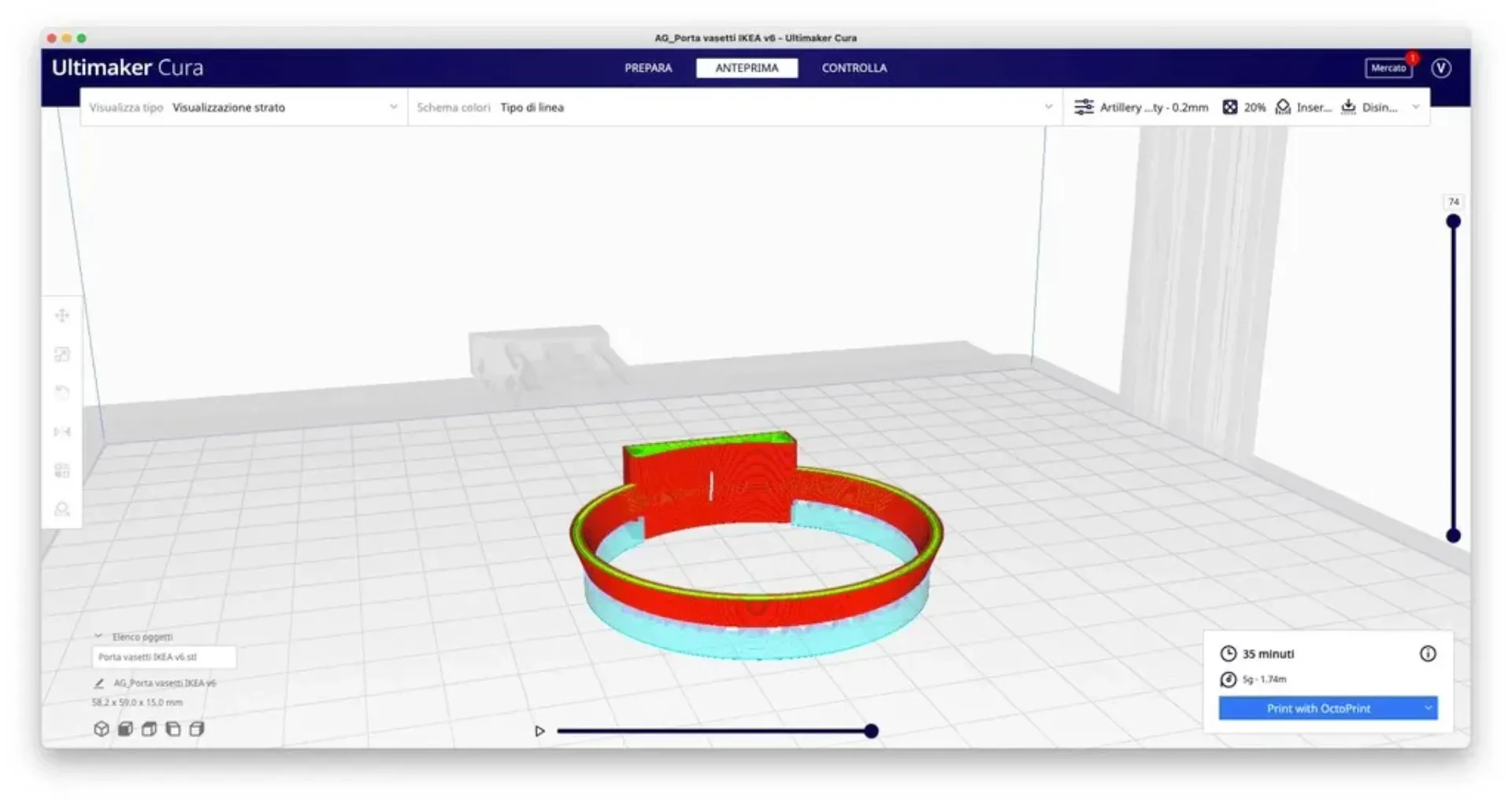
Task: Click Print with OctoPrint button
Action: point(1318,709)
